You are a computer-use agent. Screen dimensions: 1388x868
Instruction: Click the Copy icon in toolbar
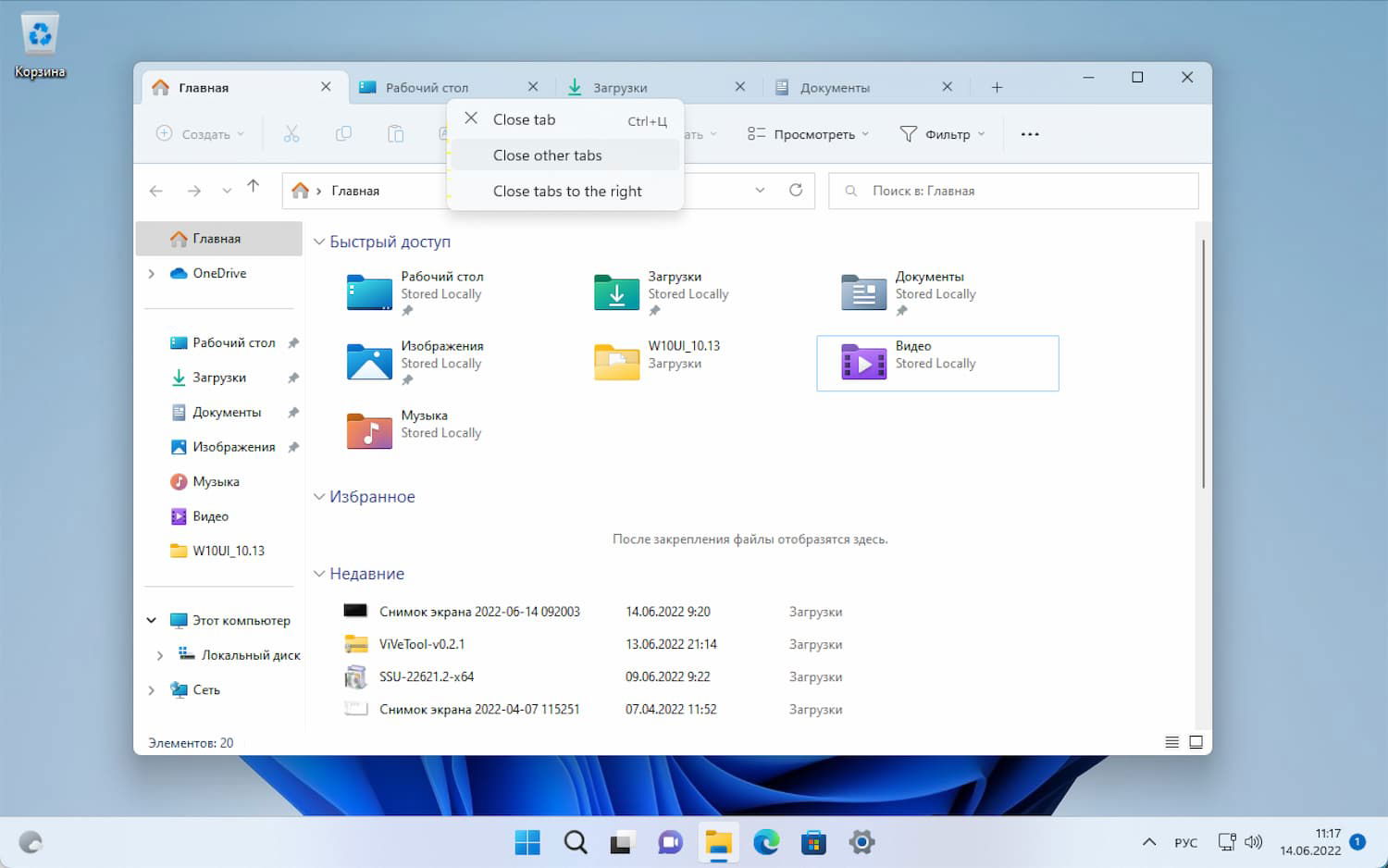point(343,134)
